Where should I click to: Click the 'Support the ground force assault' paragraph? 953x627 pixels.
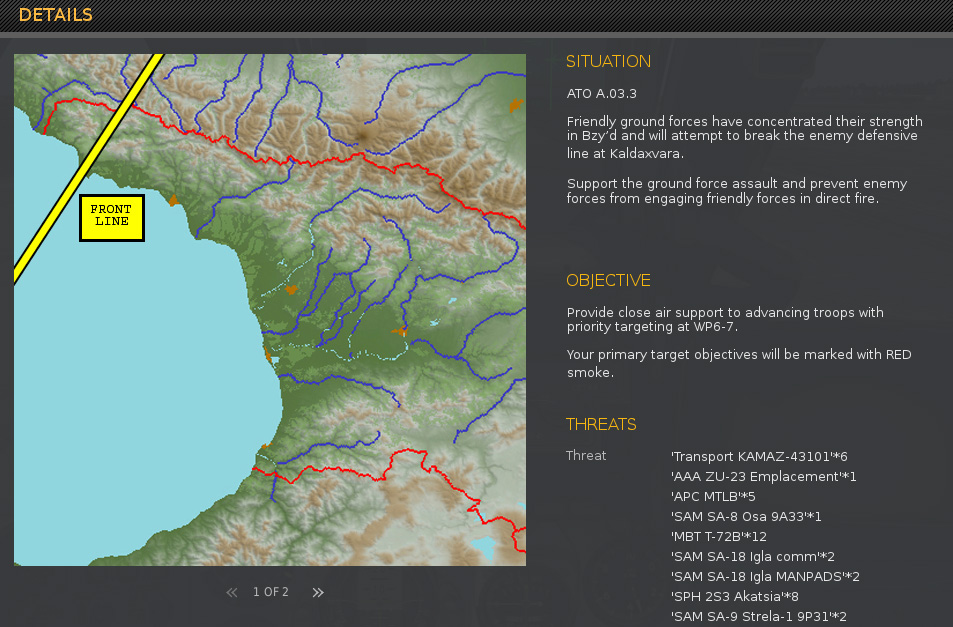(737, 191)
